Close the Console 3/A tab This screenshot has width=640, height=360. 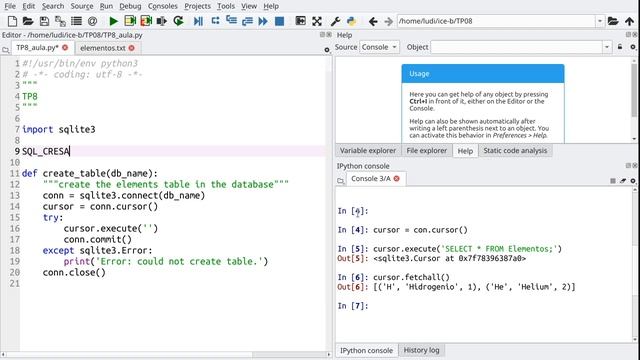396,179
